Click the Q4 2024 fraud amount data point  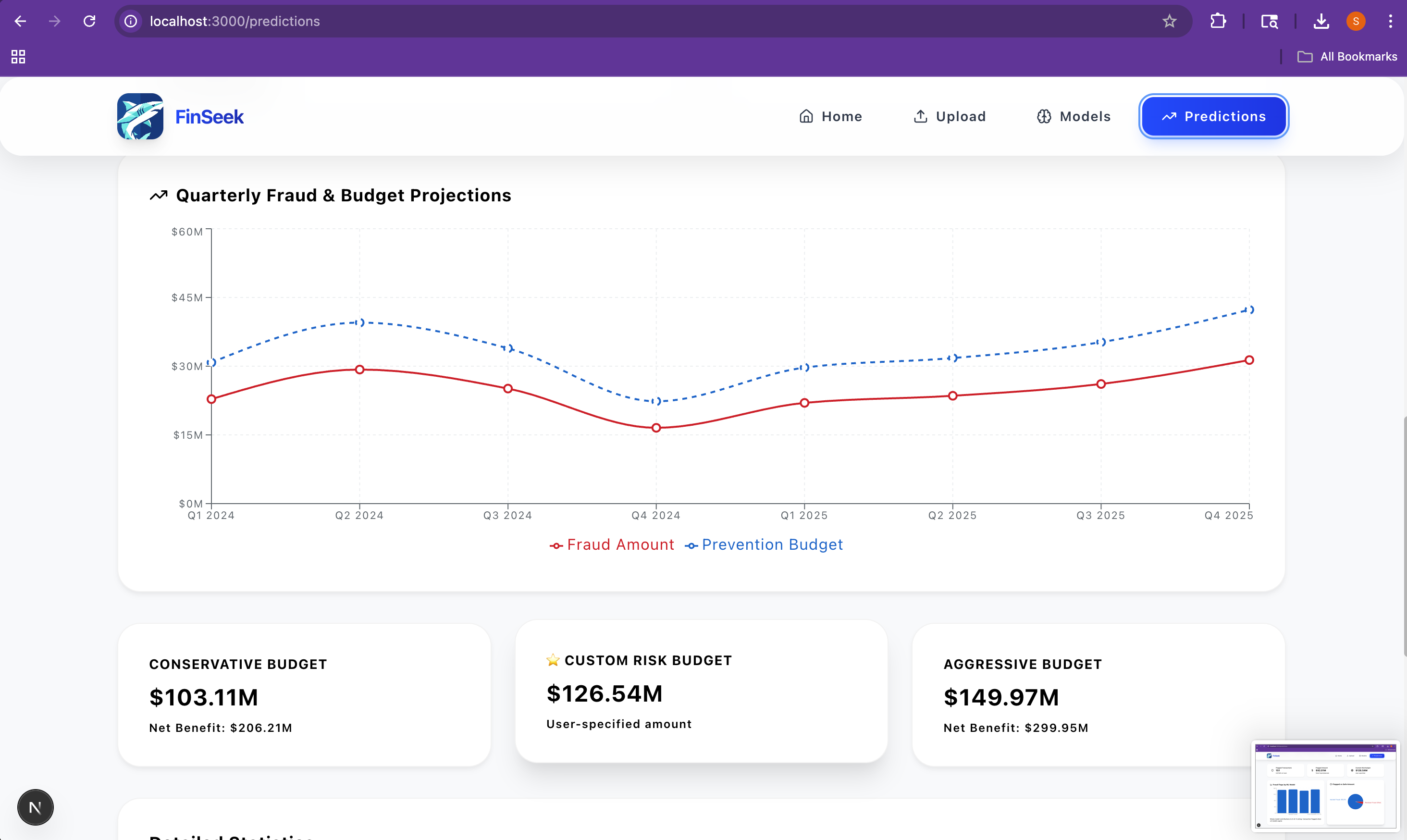pyautogui.click(x=656, y=428)
